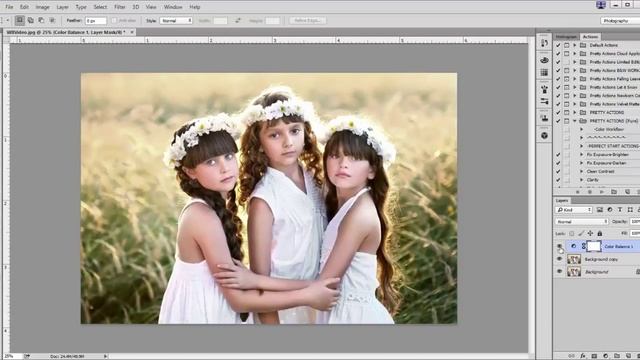The height and width of the screenshot is (360, 640).
Task: Hide the Background copy layer
Action: [x=559, y=259]
